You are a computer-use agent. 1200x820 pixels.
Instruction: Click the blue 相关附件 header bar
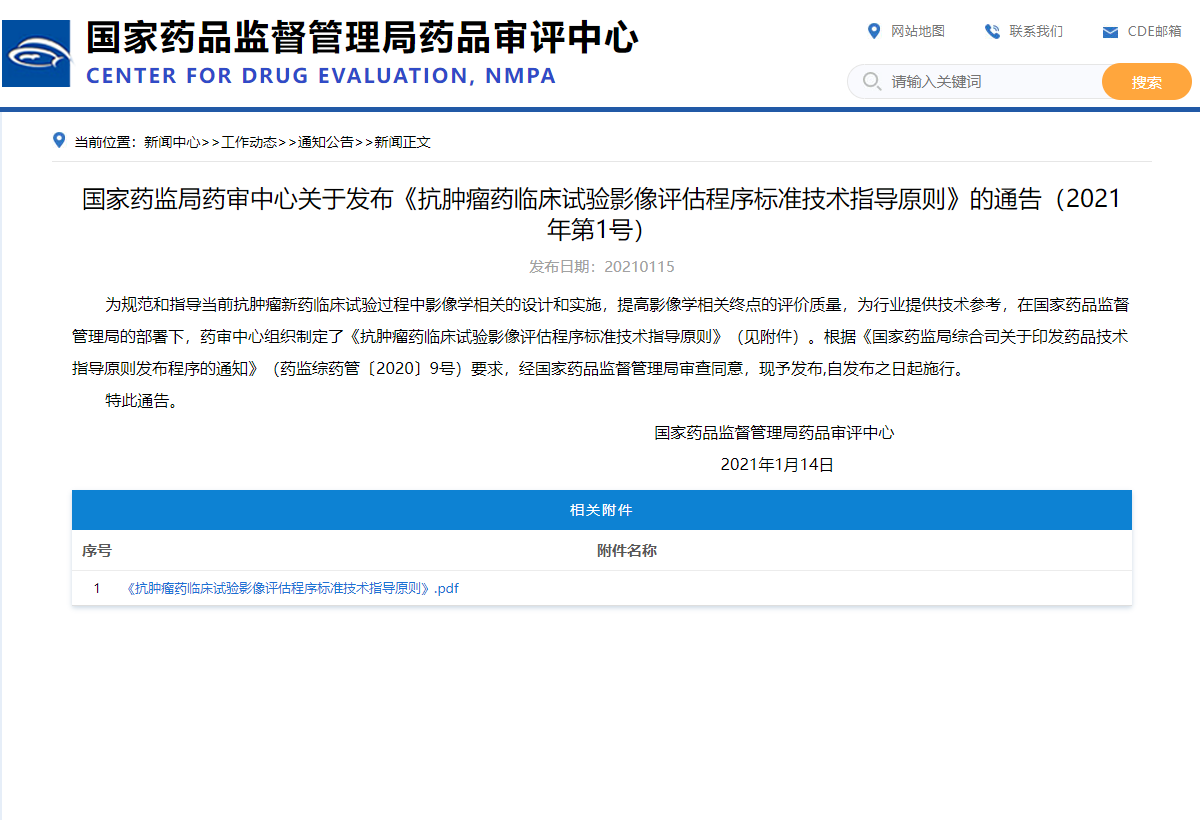(x=601, y=510)
